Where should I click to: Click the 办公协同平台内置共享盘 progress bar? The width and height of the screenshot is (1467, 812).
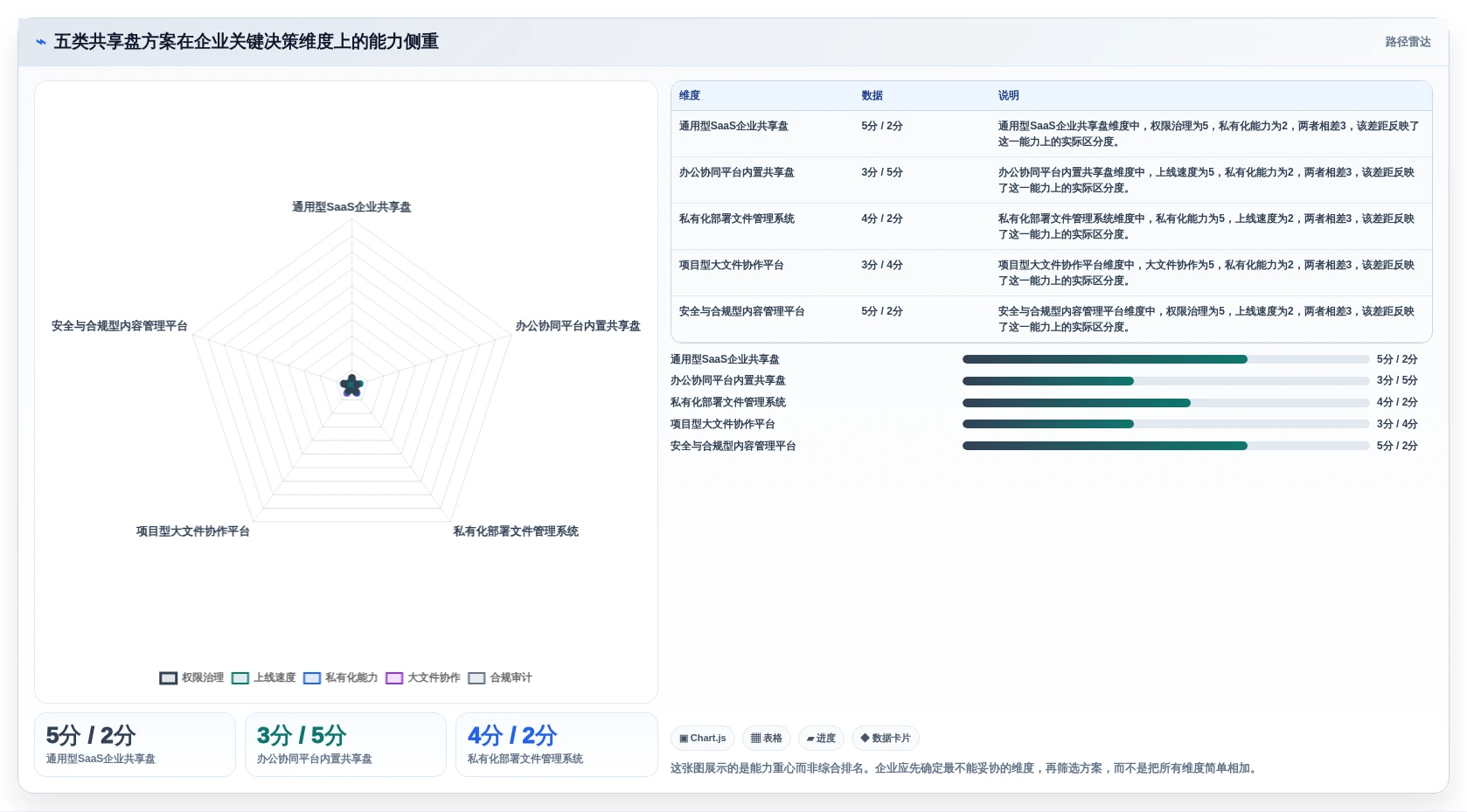pos(1166,381)
